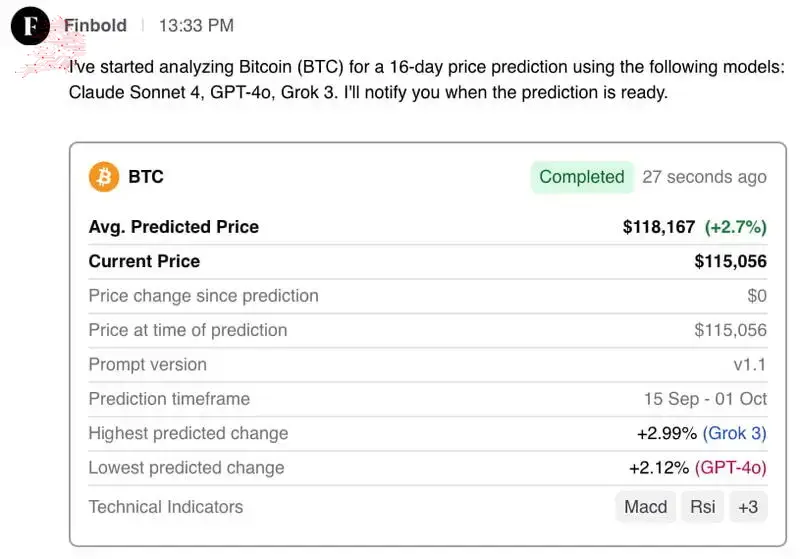The width and height of the screenshot is (800, 559).
Task: Click the Bitcoin coin icon
Action: pos(104,177)
